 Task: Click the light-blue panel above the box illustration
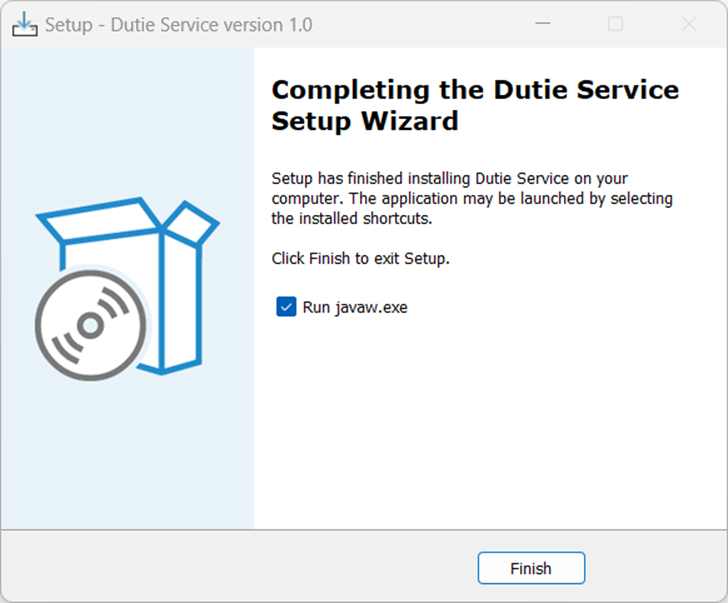(x=127, y=120)
